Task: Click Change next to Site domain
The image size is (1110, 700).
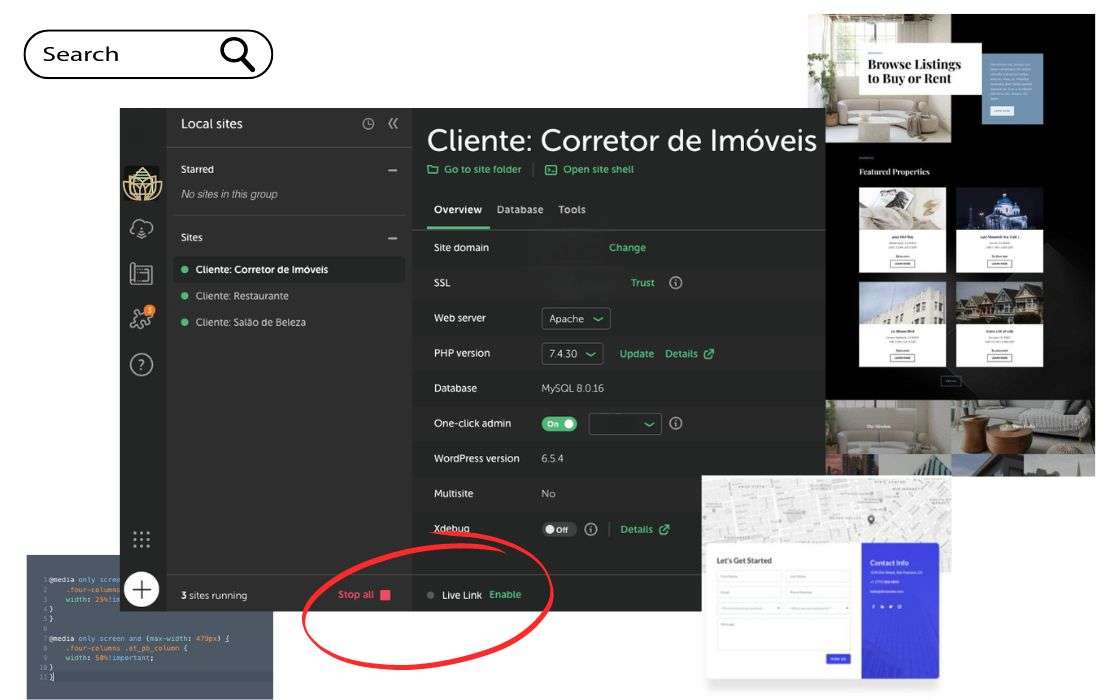Action: [627, 248]
